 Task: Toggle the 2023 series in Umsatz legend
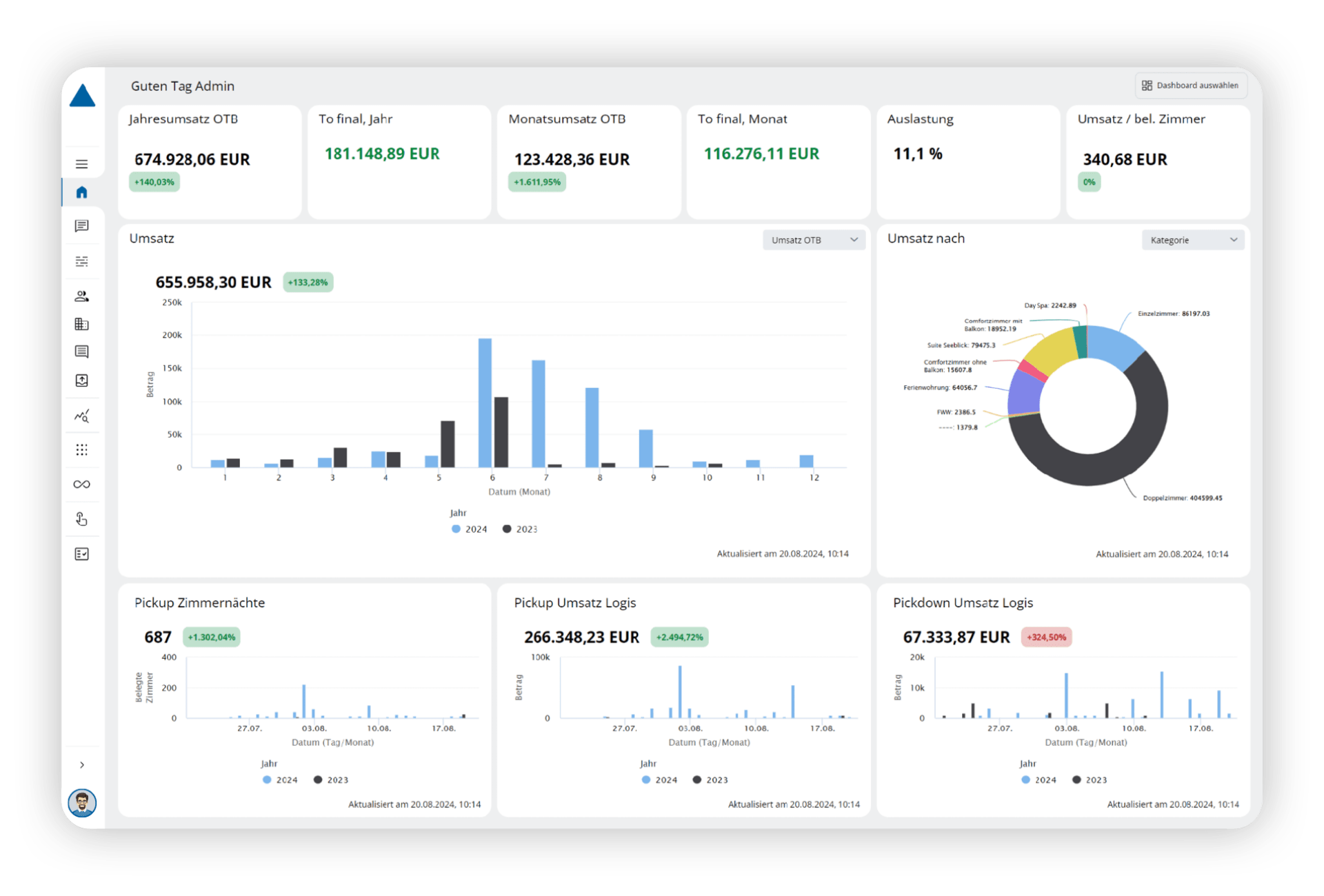[x=520, y=529]
